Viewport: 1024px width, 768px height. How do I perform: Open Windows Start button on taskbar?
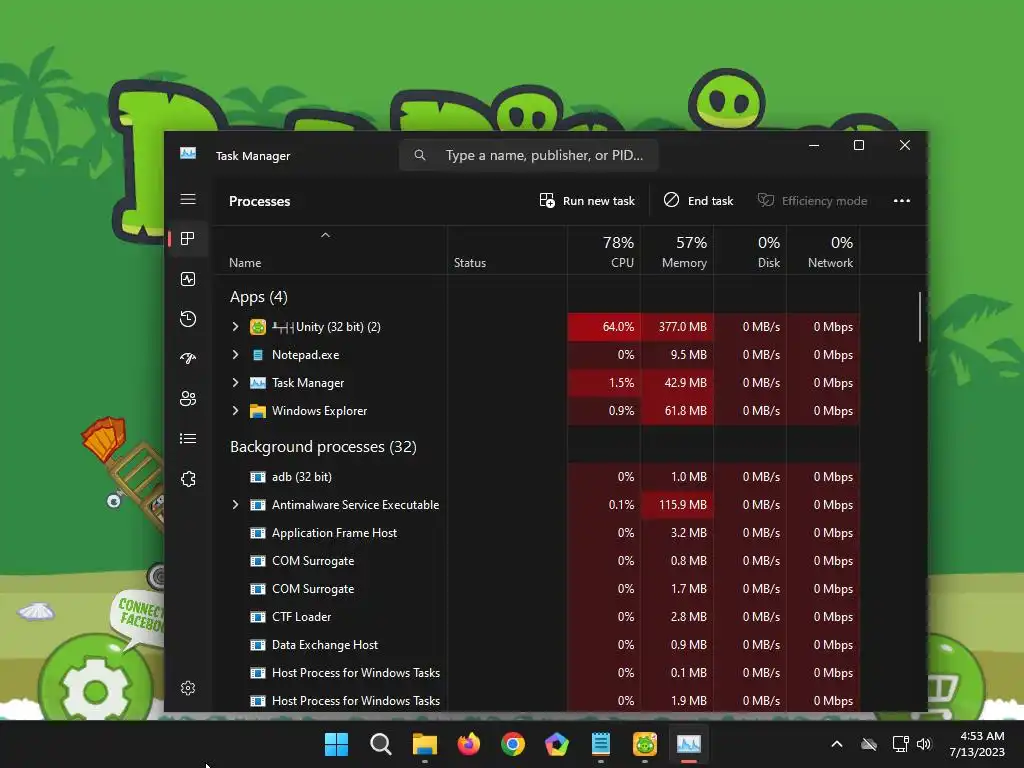click(x=336, y=744)
